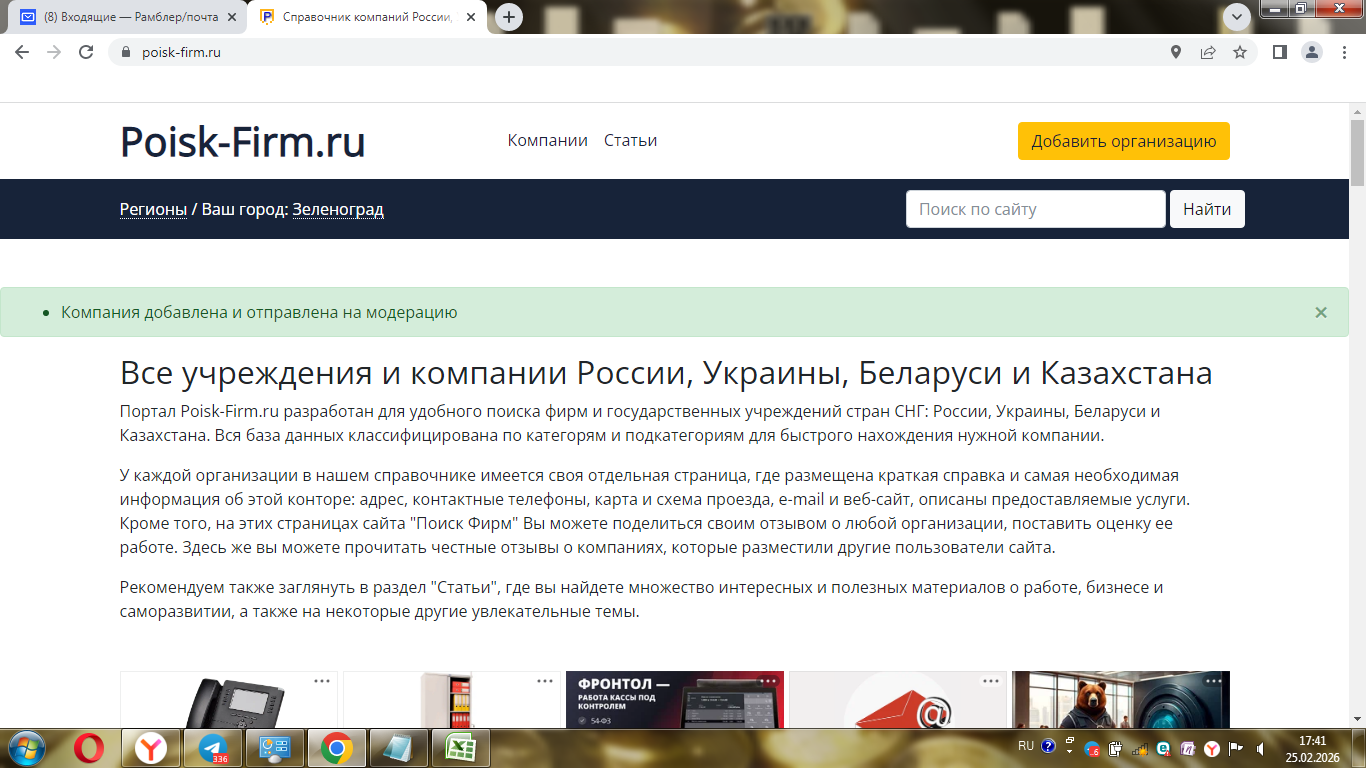Screen dimensions: 1366x768
Task: Open the filing cabinet ad thumbnail
Action: point(452,700)
